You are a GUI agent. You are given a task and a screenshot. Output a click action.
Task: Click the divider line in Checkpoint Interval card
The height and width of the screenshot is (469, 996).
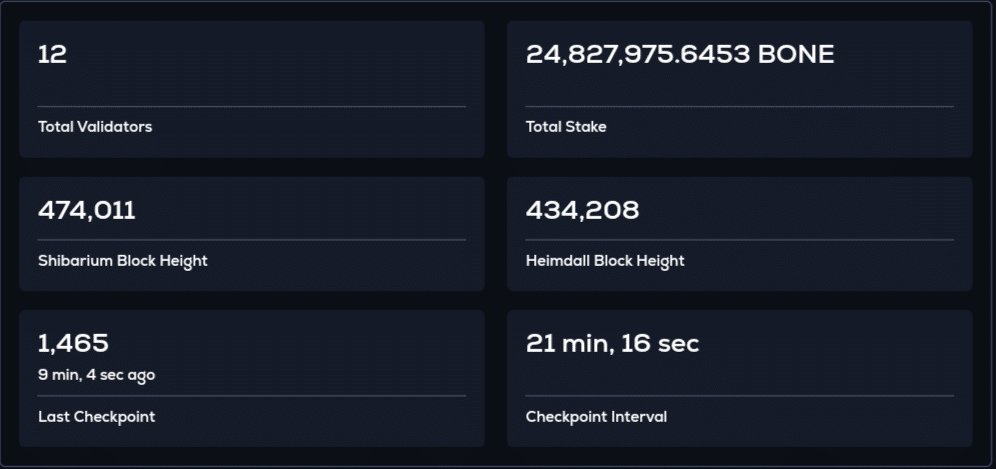[x=739, y=395]
